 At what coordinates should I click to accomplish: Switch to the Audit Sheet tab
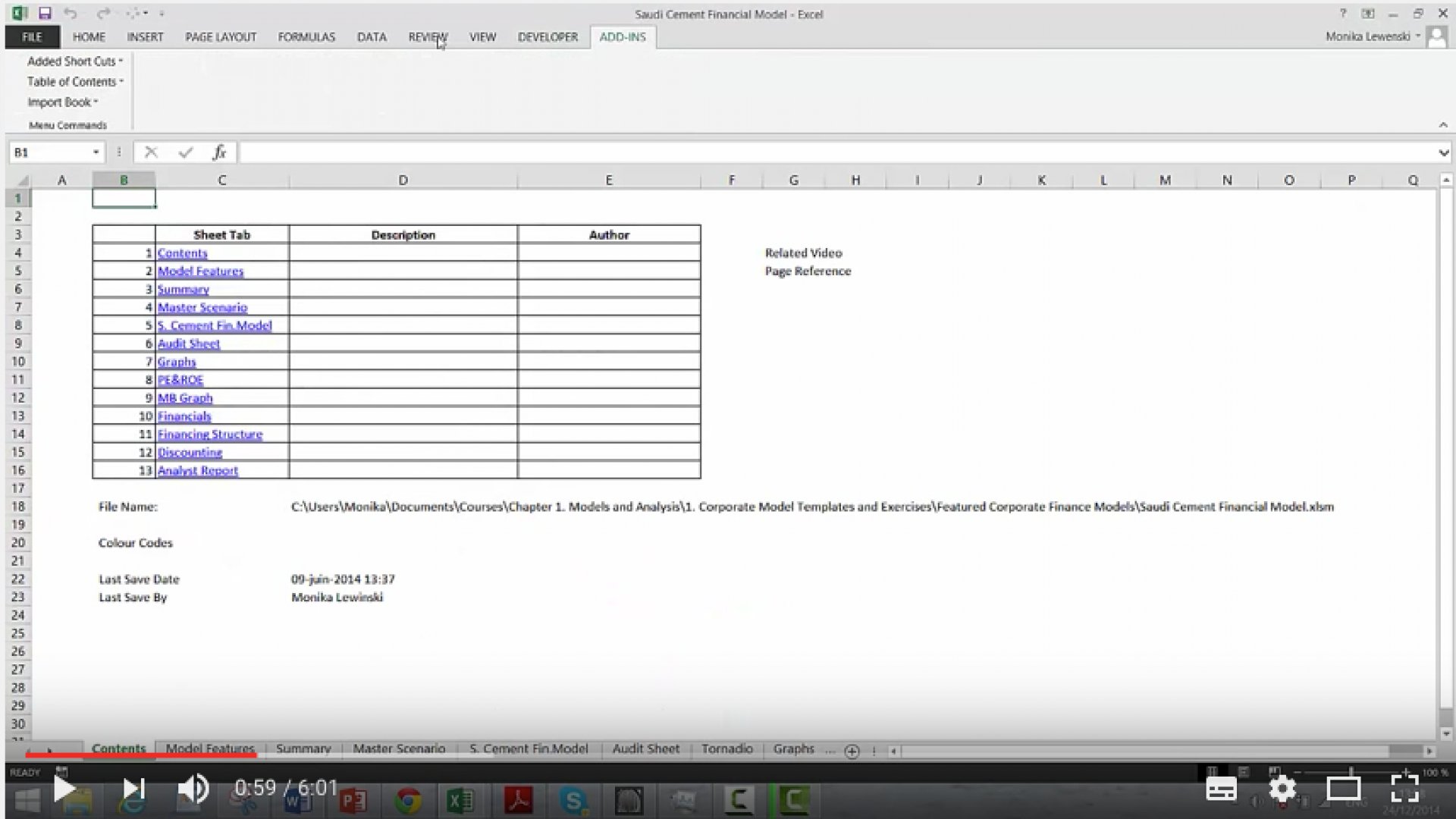point(645,748)
